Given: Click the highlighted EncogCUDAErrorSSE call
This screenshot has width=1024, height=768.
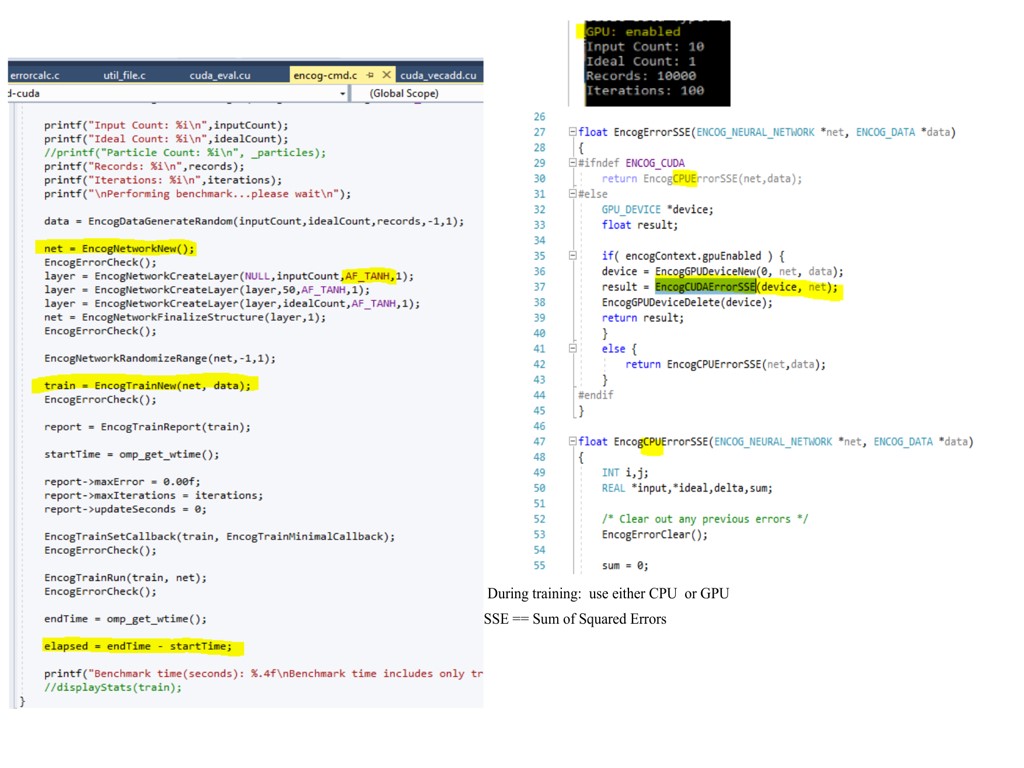Looking at the screenshot, I should tap(705, 287).
